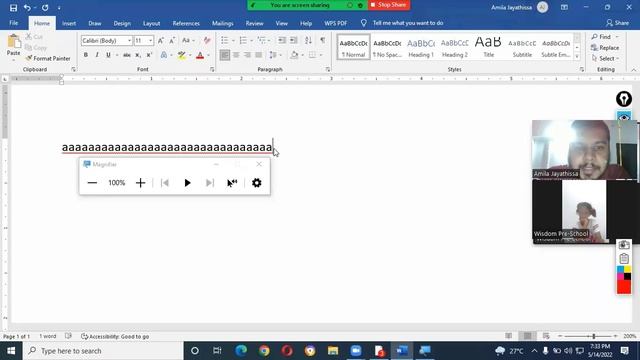Adjust the Word zoom slider
The image size is (640, 360).
point(593,336)
